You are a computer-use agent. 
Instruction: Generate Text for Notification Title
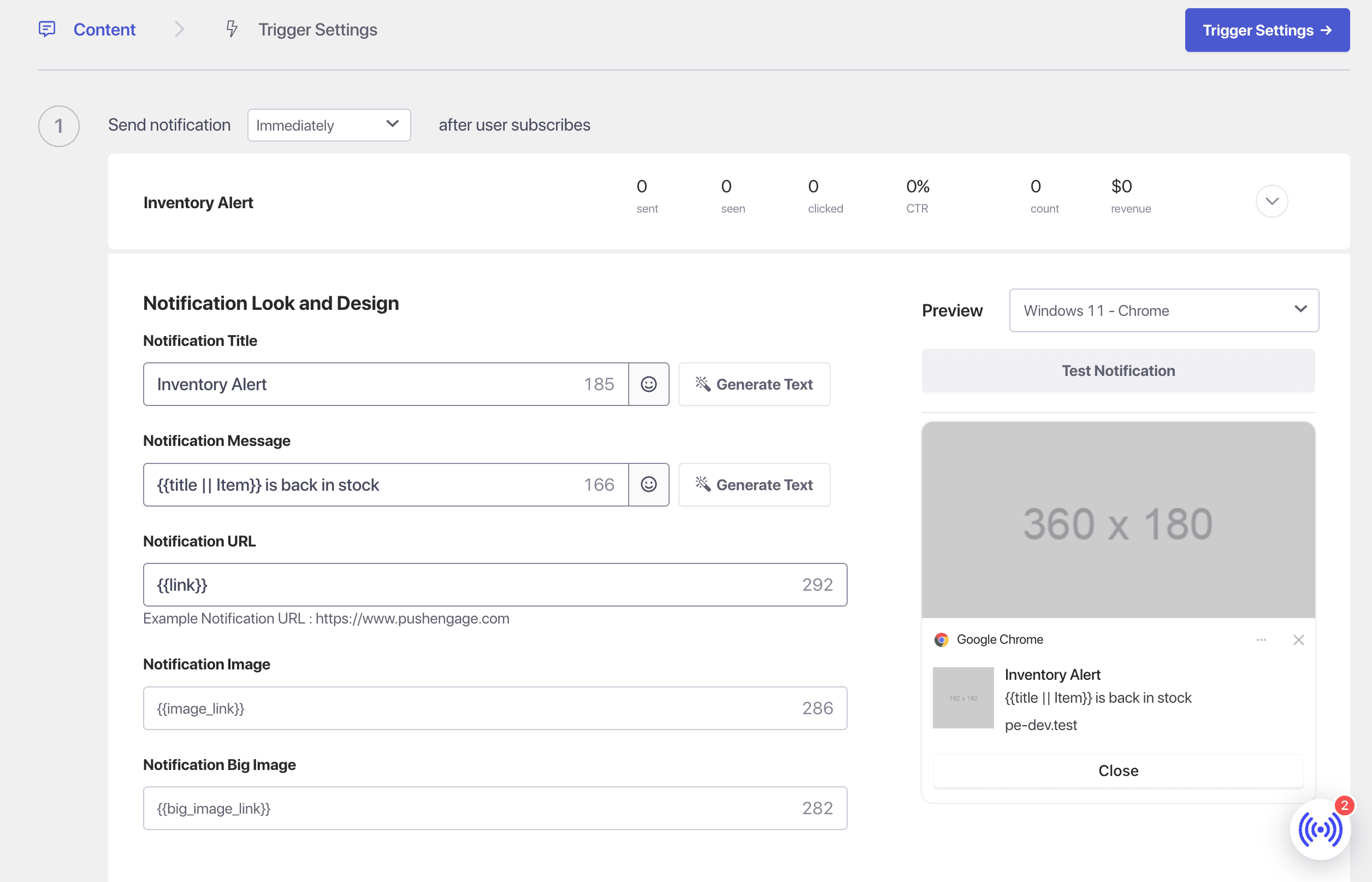click(x=754, y=384)
